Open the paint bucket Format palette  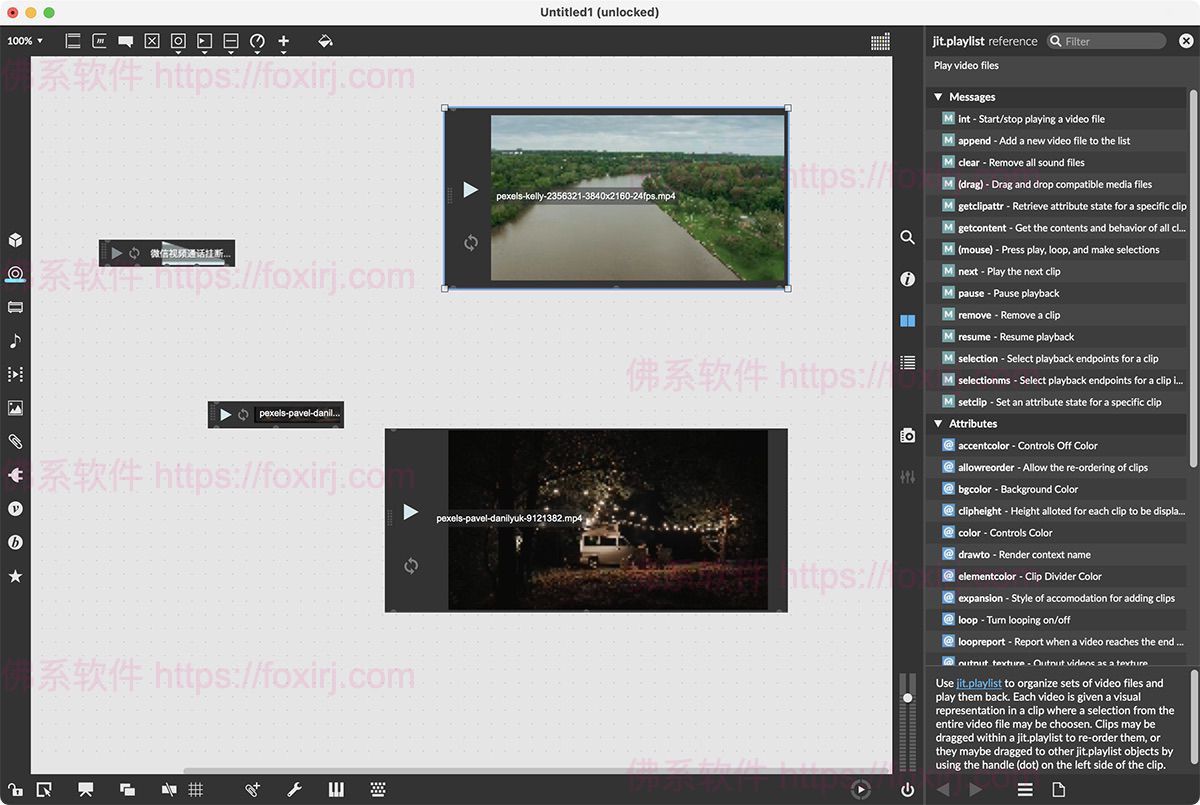pyautogui.click(x=325, y=41)
